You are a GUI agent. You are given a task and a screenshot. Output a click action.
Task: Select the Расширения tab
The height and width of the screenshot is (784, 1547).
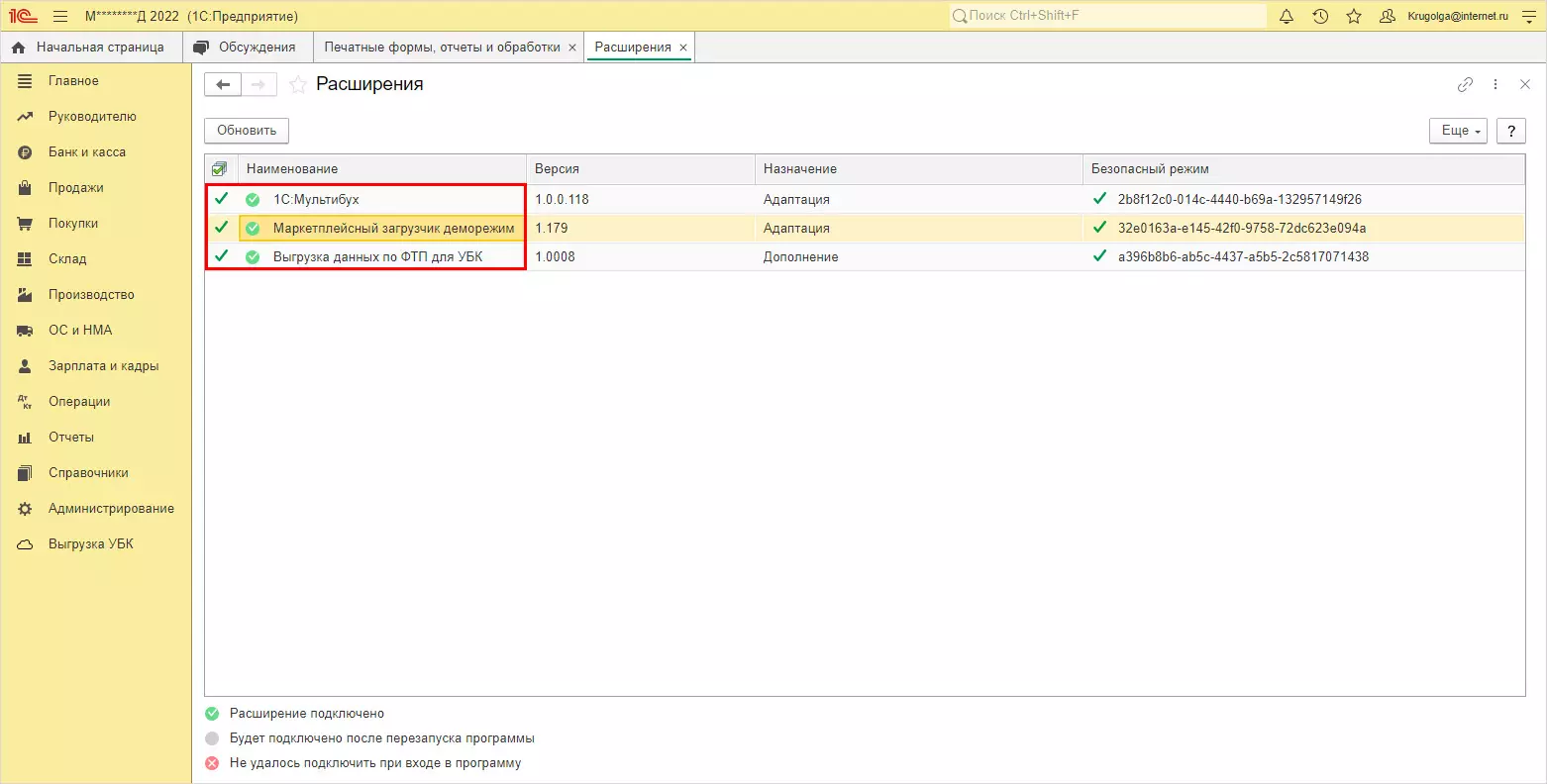click(640, 48)
